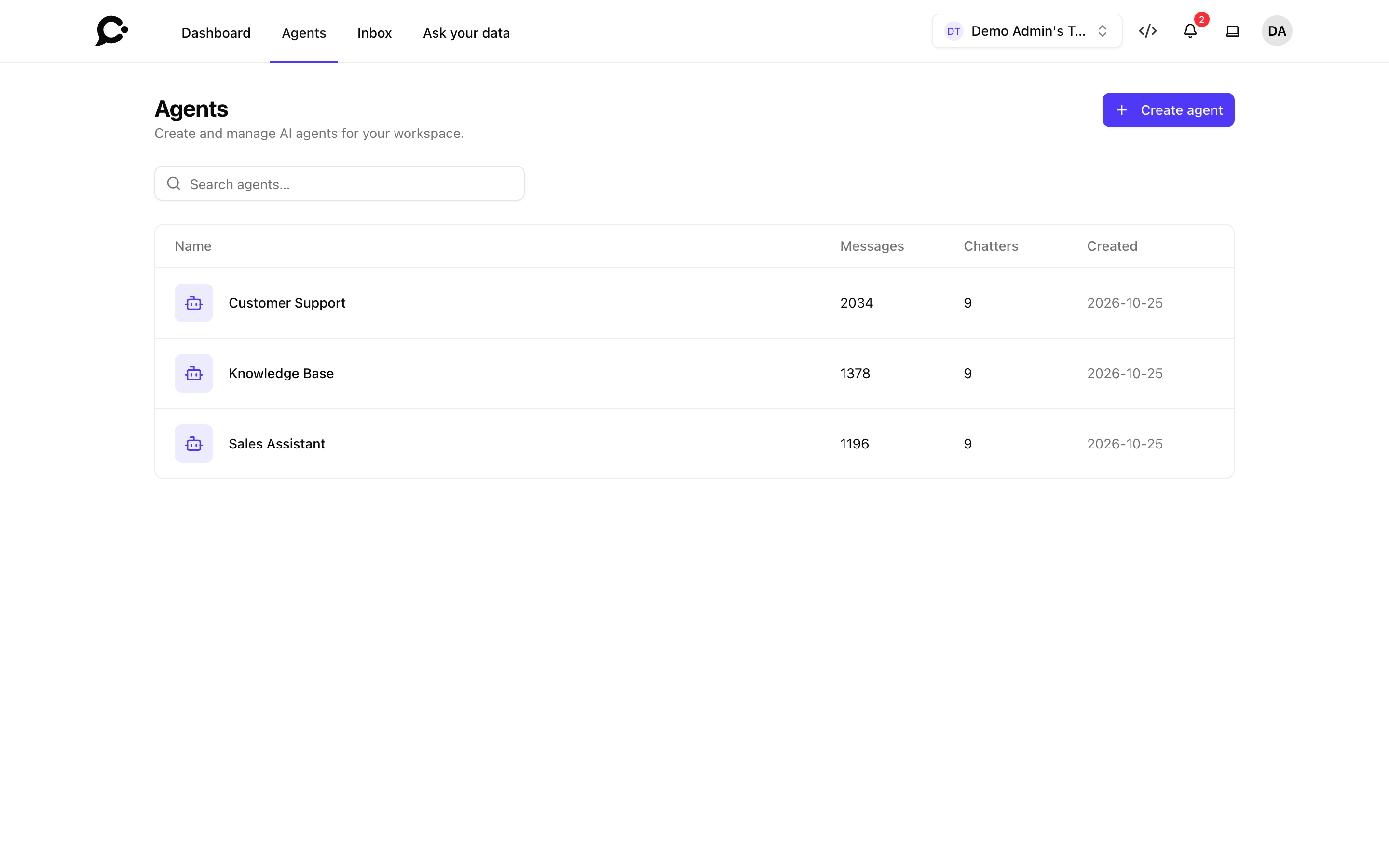Click the laptop icon in header
1389x868 pixels.
[1232, 31]
